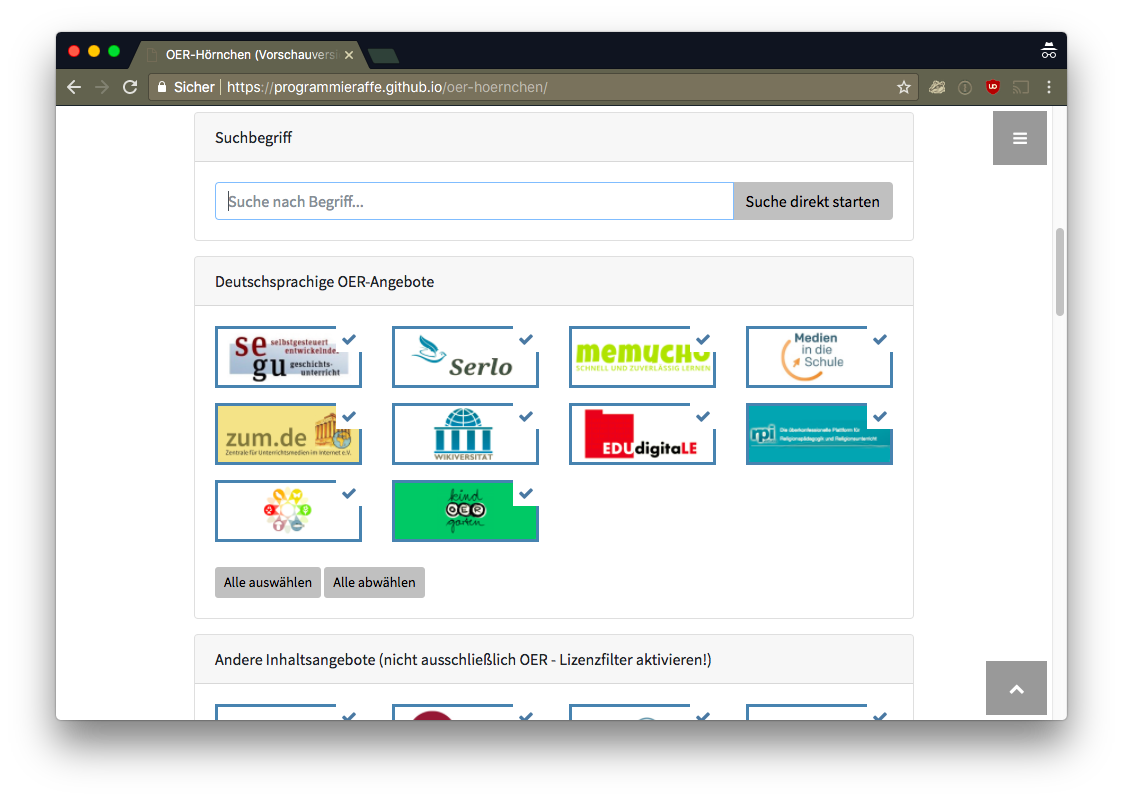Viewport: 1123px width, 800px height.
Task: Click Alle abwählen button
Action: coord(374,582)
